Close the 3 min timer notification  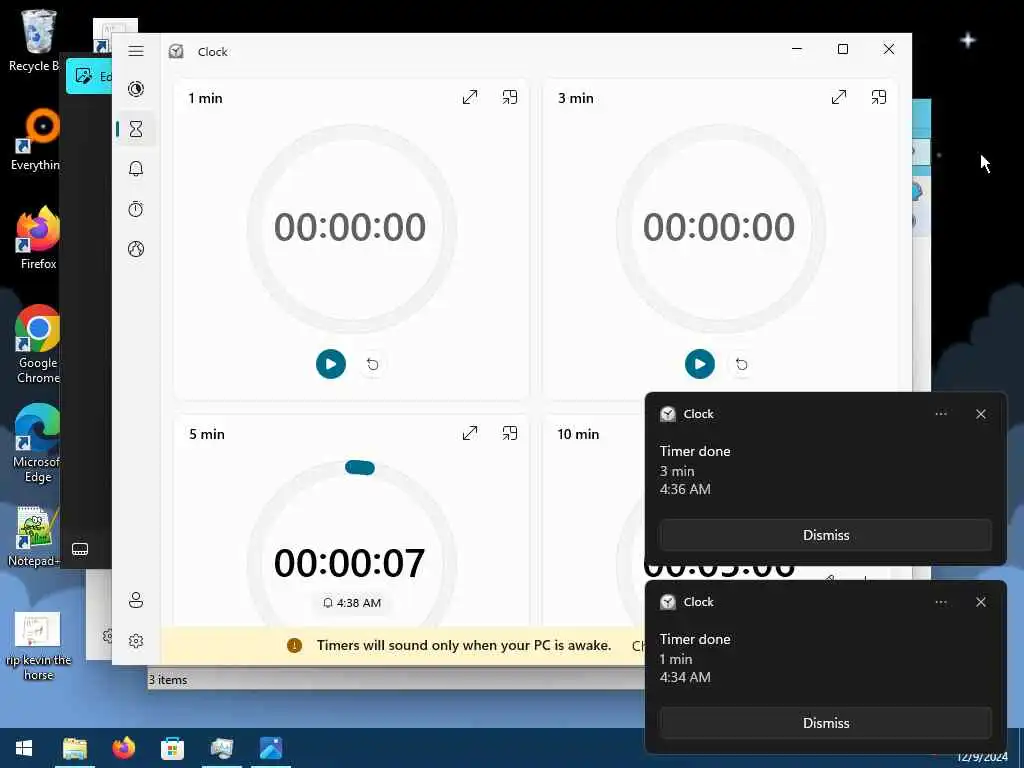[x=980, y=414]
